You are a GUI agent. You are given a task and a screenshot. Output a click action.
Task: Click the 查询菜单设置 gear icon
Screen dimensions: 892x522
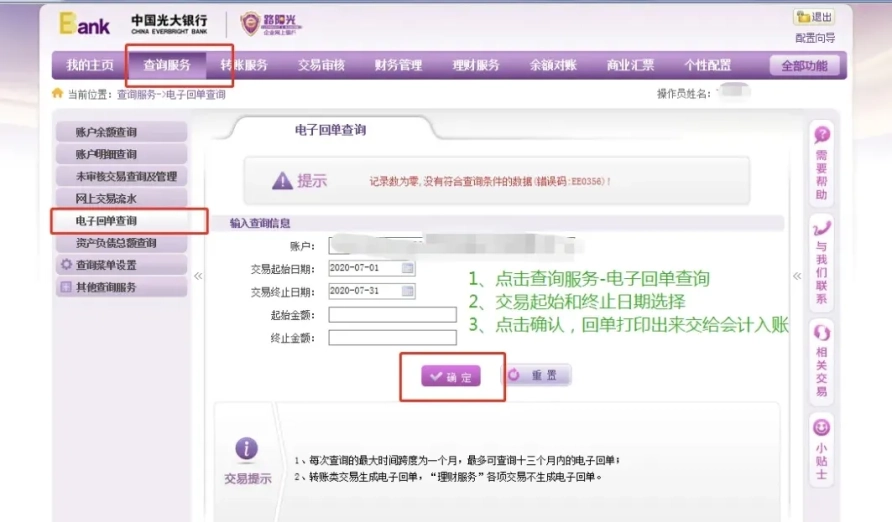pos(66,264)
